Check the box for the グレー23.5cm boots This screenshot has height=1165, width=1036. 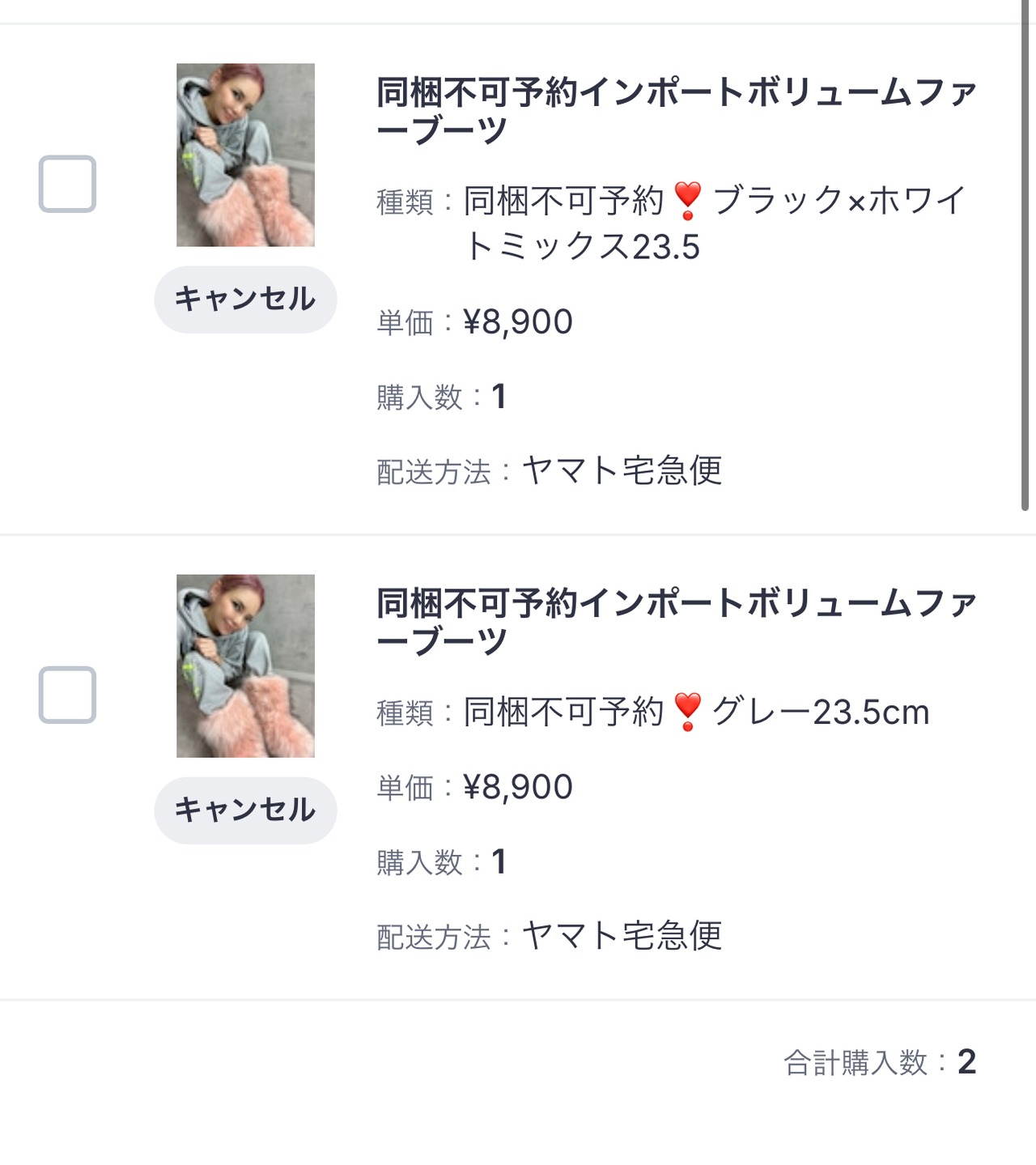click(67, 695)
